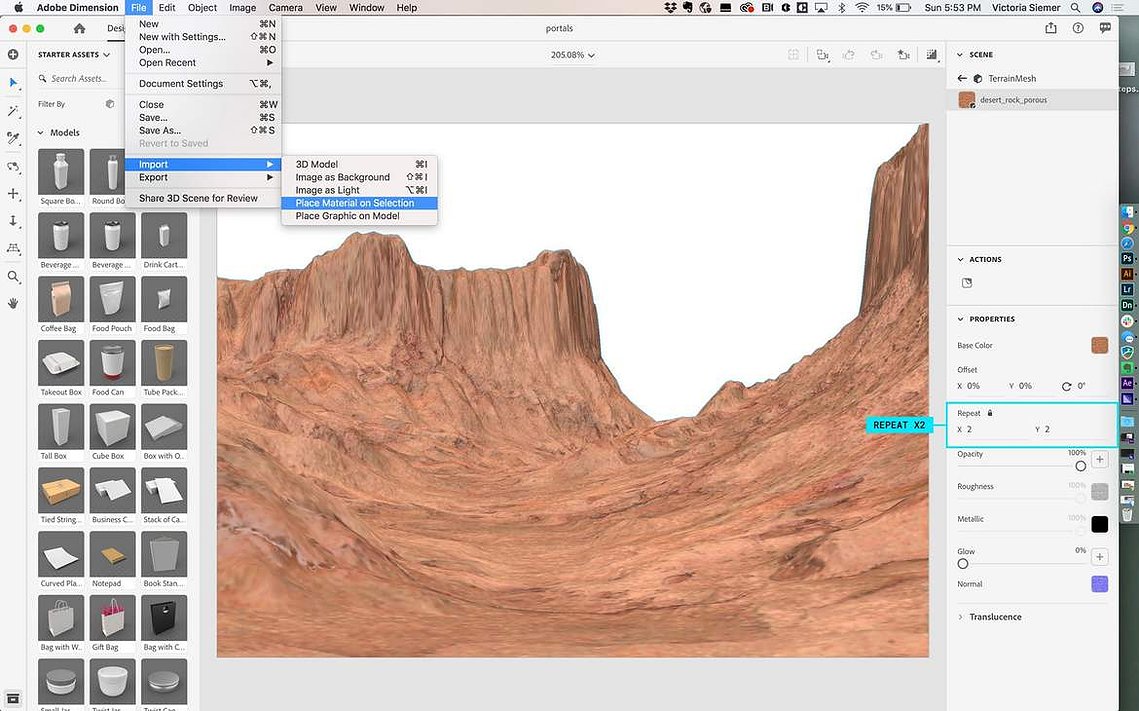The width and height of the screenshot is (1139, 711).
Task: Click the Save As menu item
Action: [x=203, y=131]
